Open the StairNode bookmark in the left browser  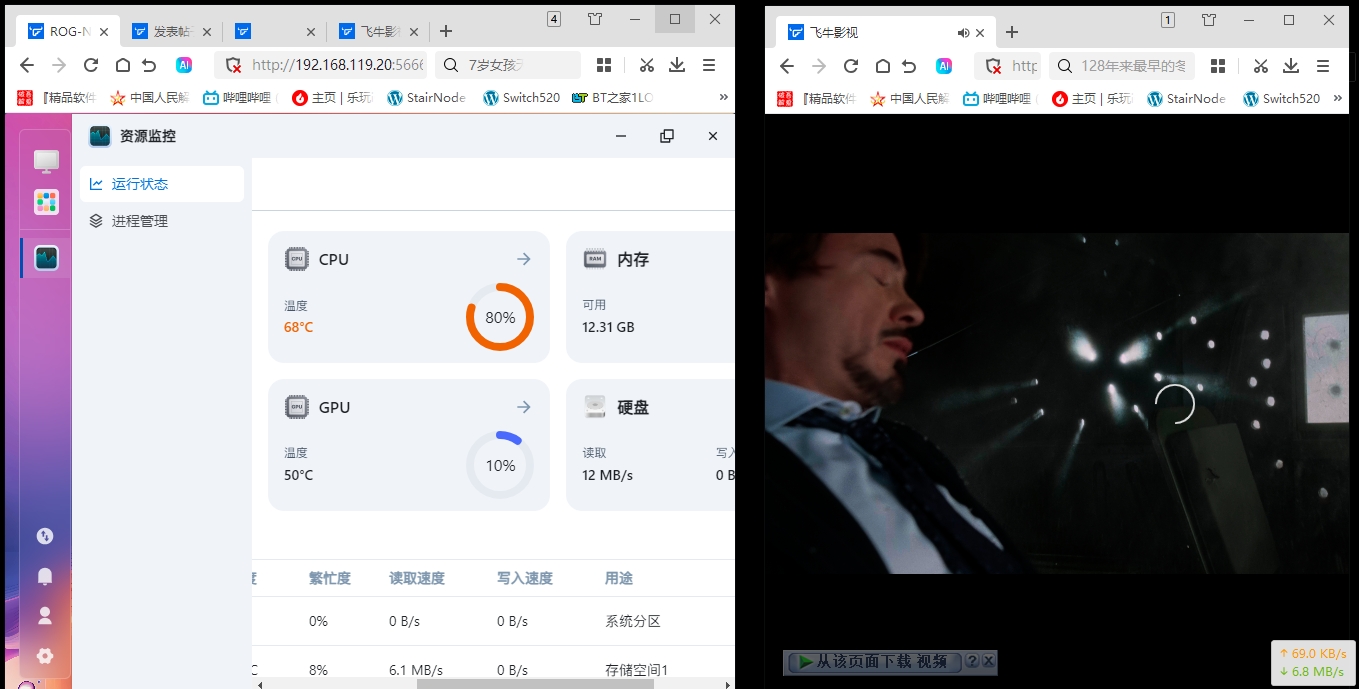pos(426,98)
